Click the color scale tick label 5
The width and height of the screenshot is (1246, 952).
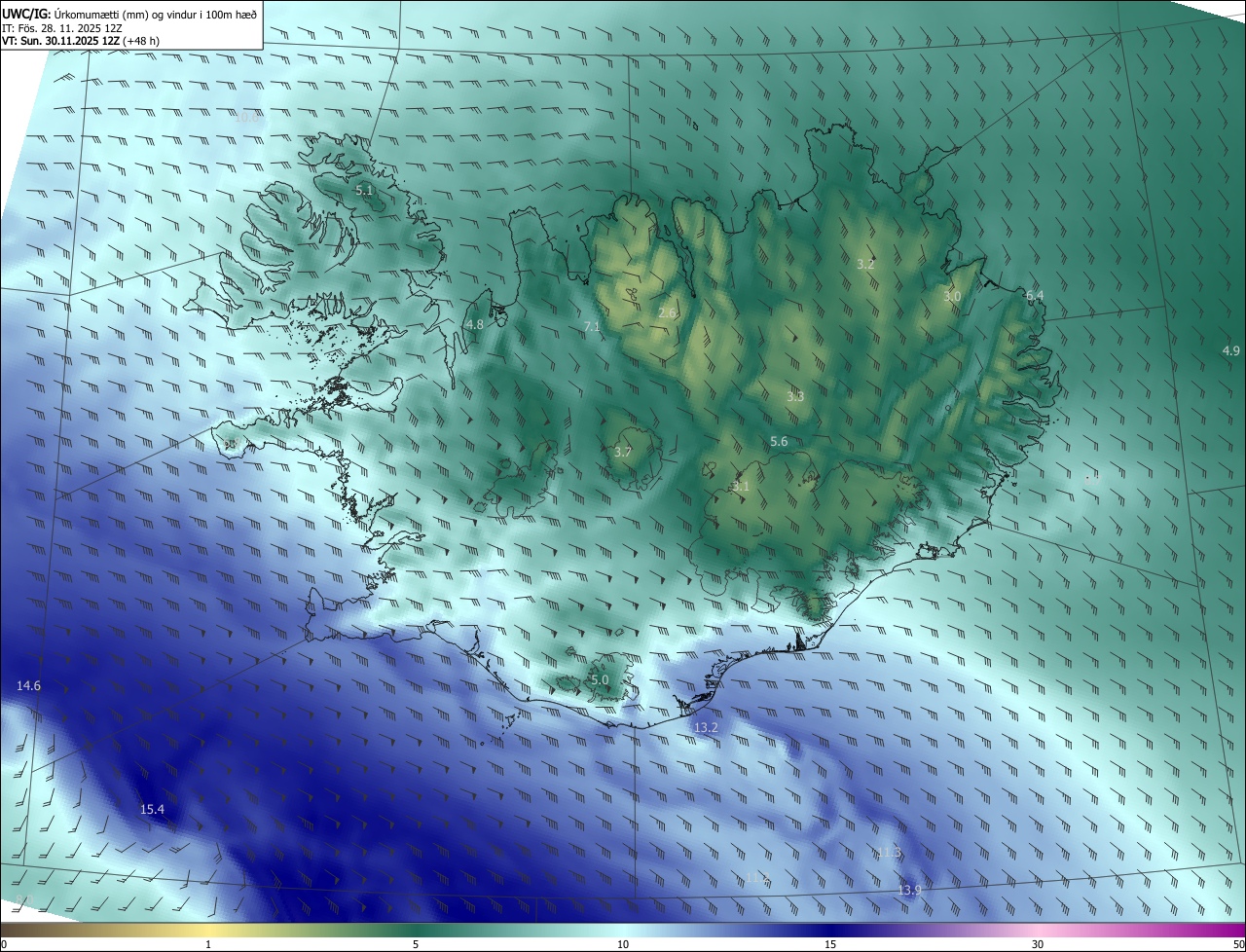416,944
